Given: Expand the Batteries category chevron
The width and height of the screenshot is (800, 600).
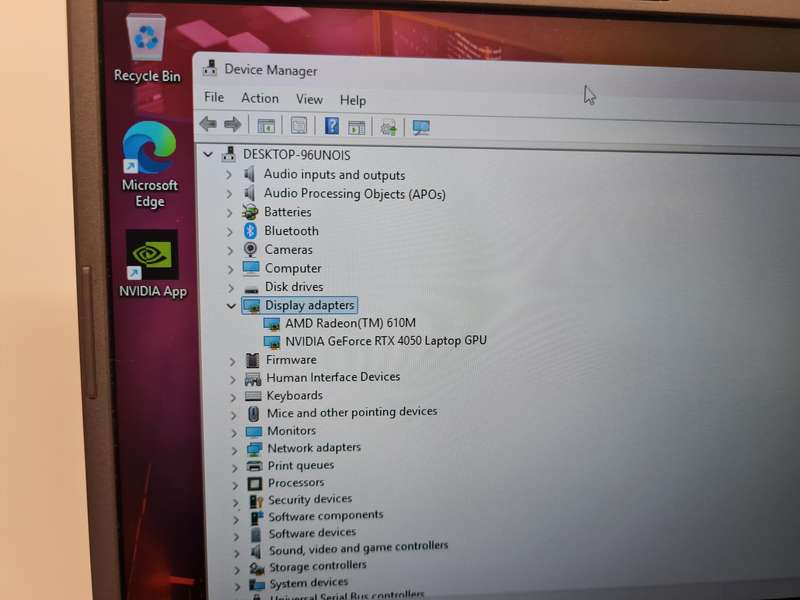Looking at the screenshot, I should (230, 213).
